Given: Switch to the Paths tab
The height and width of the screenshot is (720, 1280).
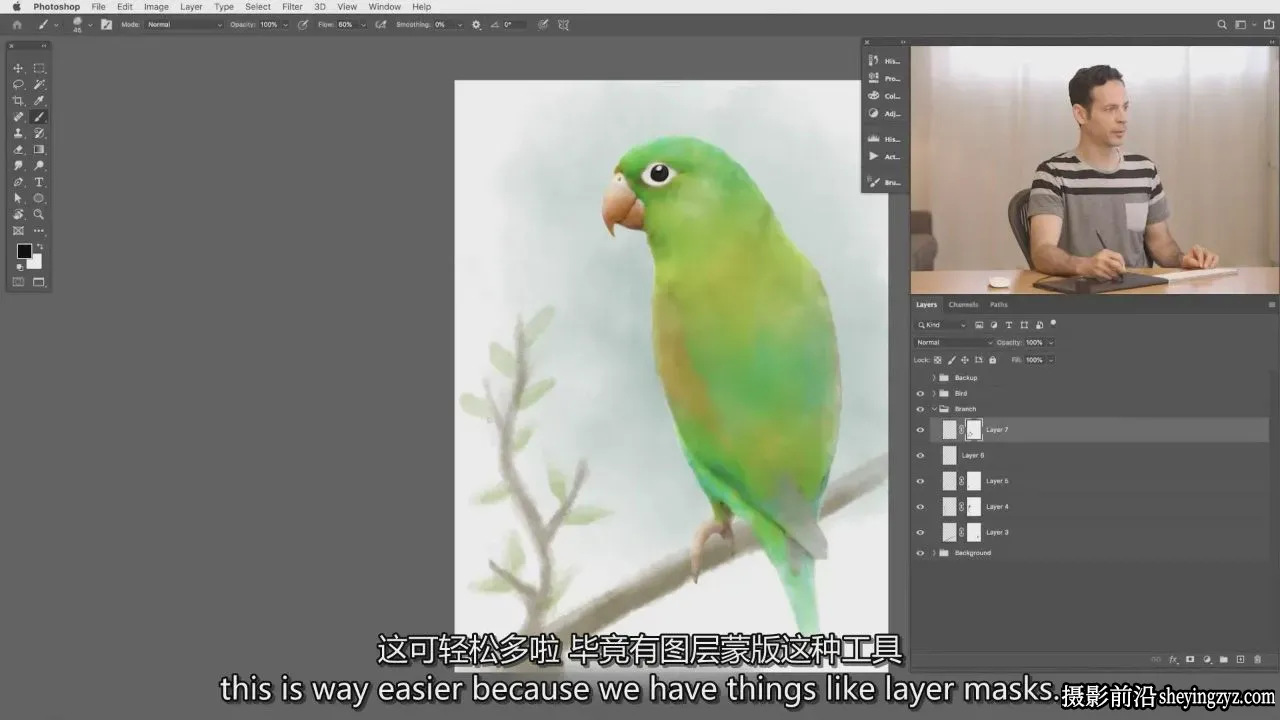Looking at the screenshot, I should (999, 305).
